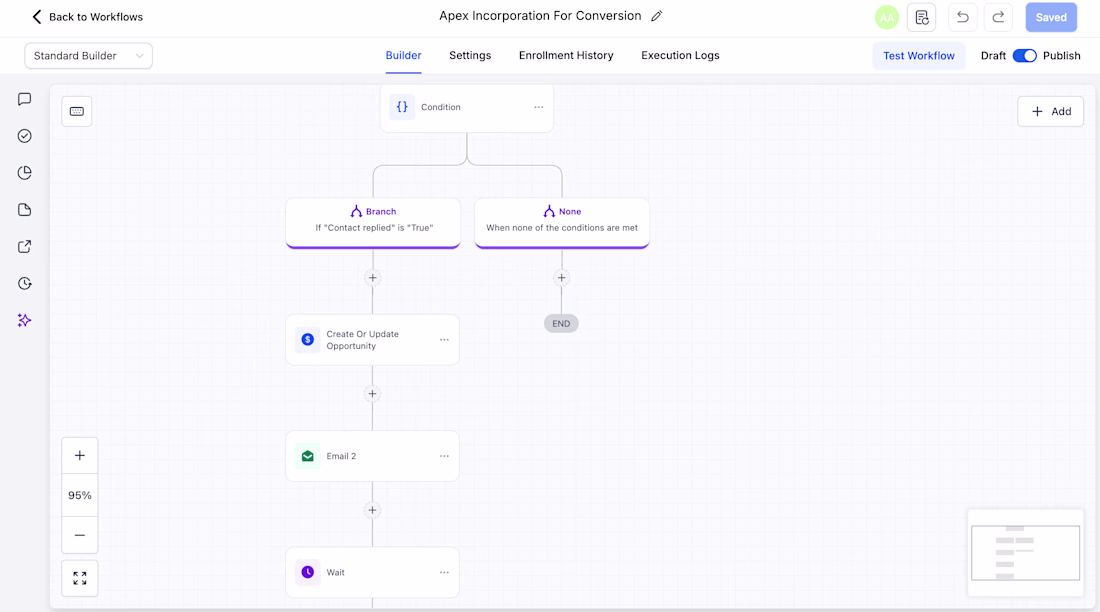Select the Create Or Update Opportunity label
Screen dimensions: 1100x612
[363, 340]
